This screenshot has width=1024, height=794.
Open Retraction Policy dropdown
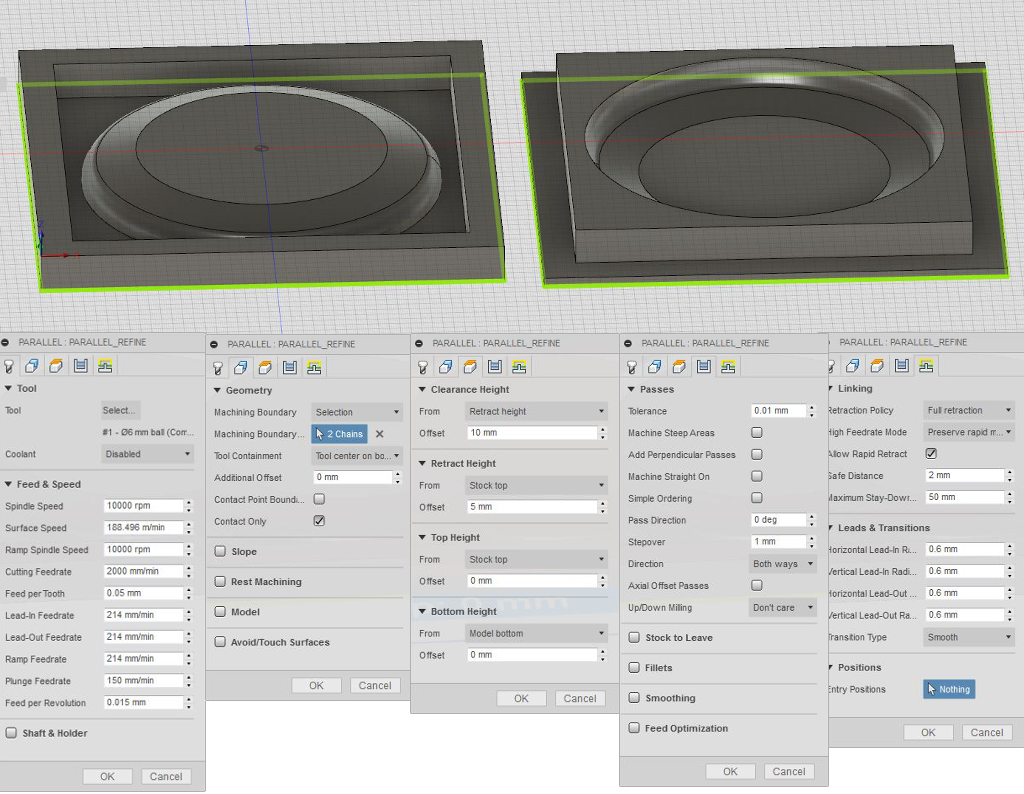(968, 411)
